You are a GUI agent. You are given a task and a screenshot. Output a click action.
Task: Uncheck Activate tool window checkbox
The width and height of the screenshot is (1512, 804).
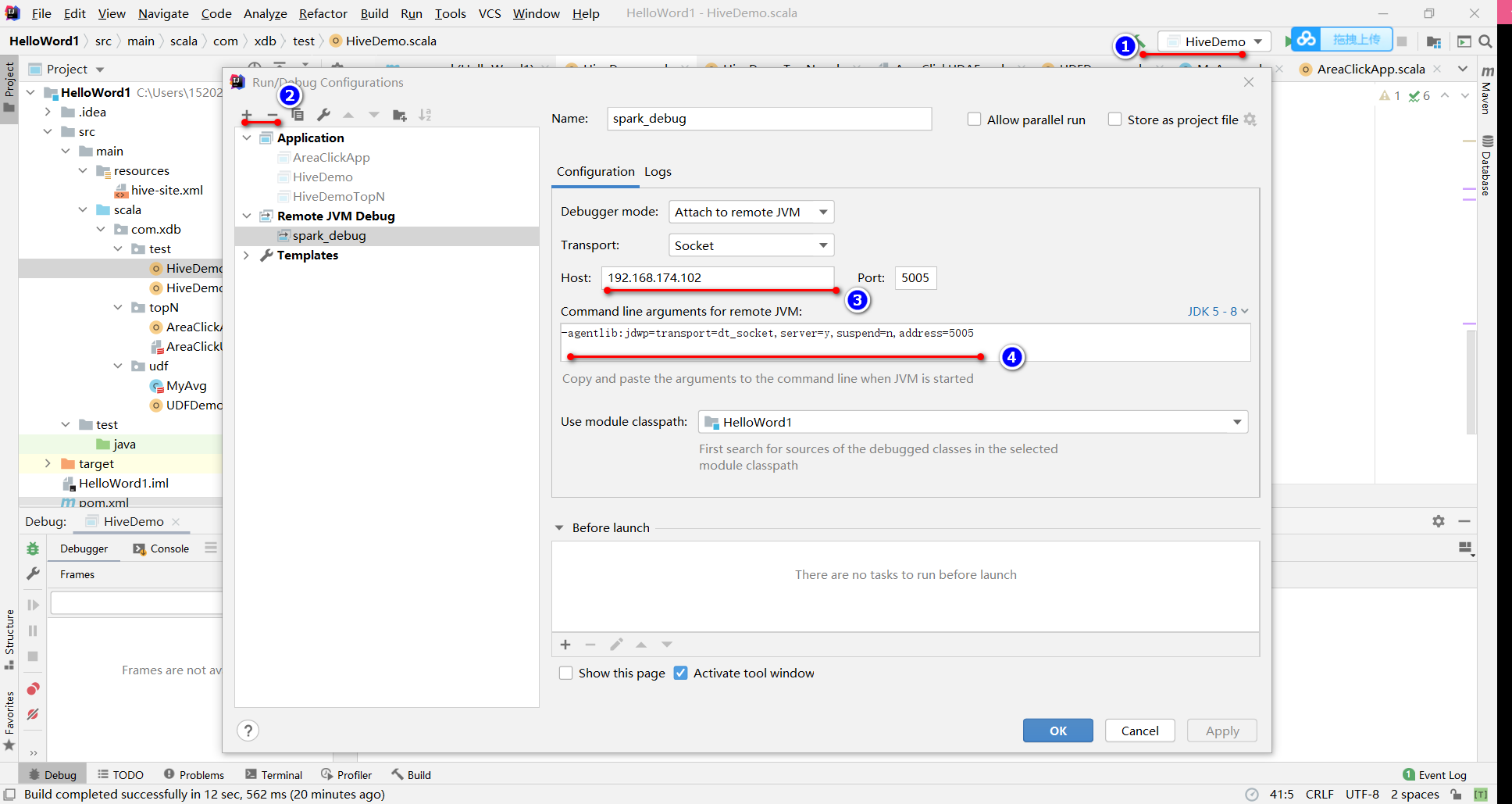tap(680, 673)
